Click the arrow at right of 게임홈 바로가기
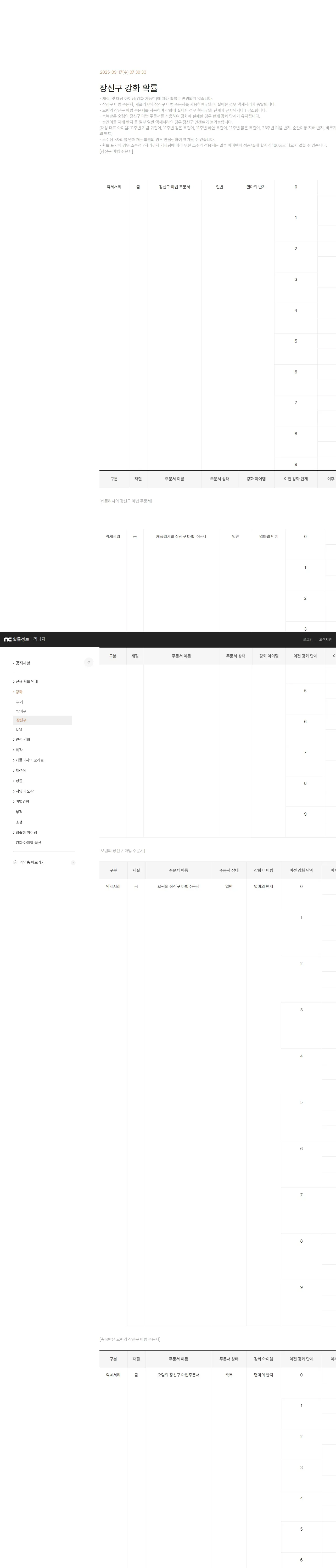336x1568 pixels. click(73, 862)
